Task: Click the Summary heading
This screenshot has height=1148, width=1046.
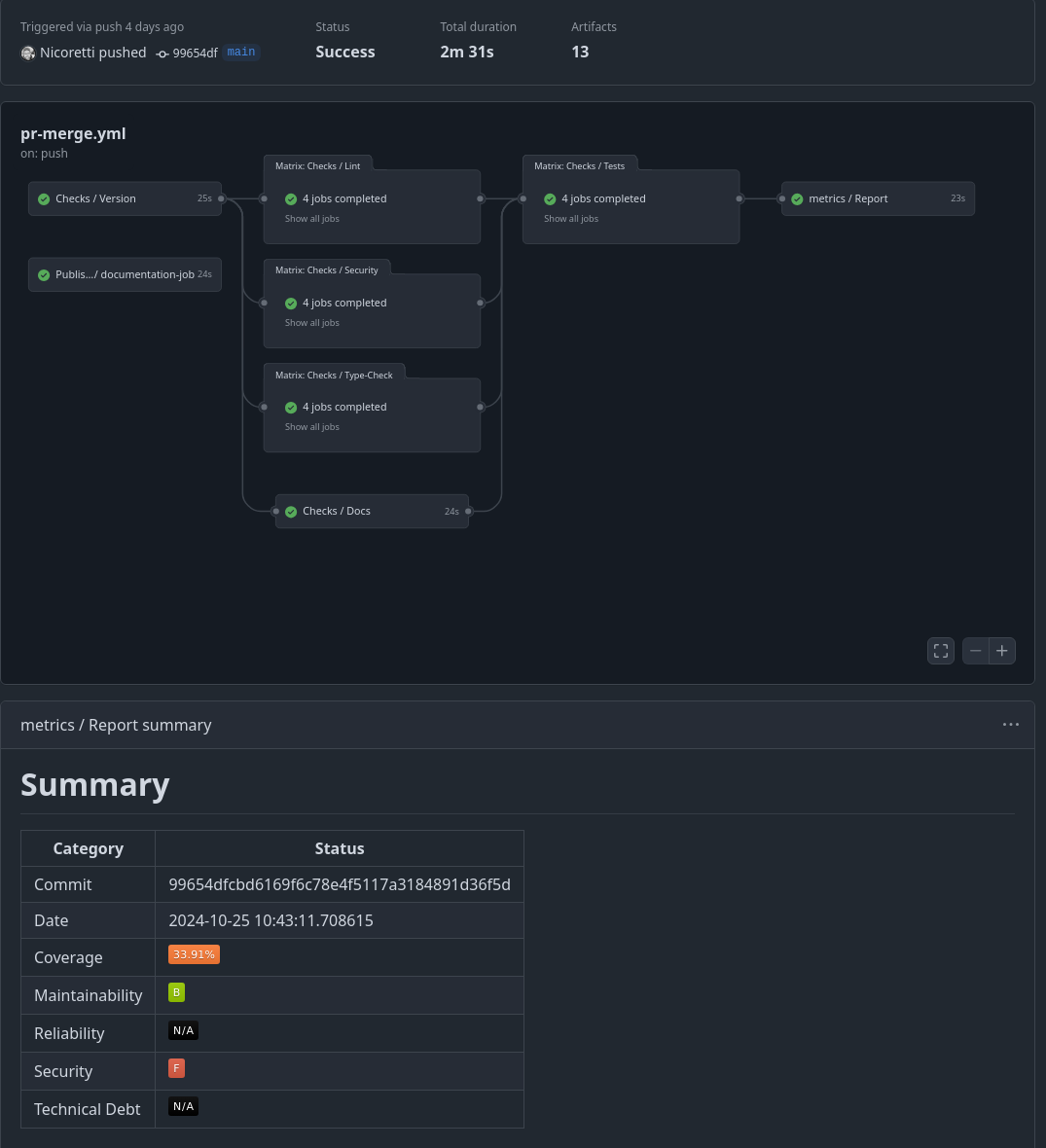Action: [x=95, y=785]
